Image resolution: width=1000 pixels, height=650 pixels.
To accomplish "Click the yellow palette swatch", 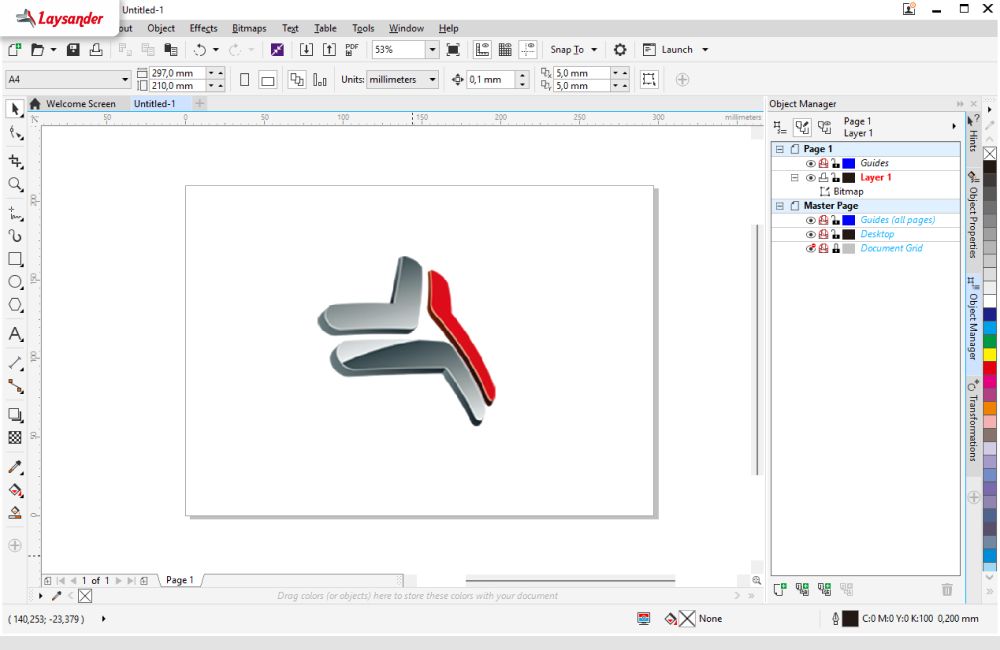I will point(990,354).
